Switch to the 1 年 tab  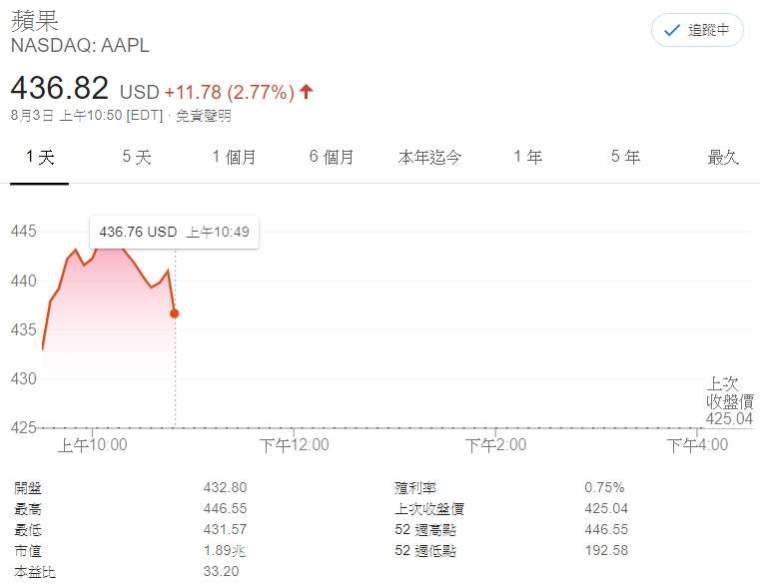pos(528,157)
